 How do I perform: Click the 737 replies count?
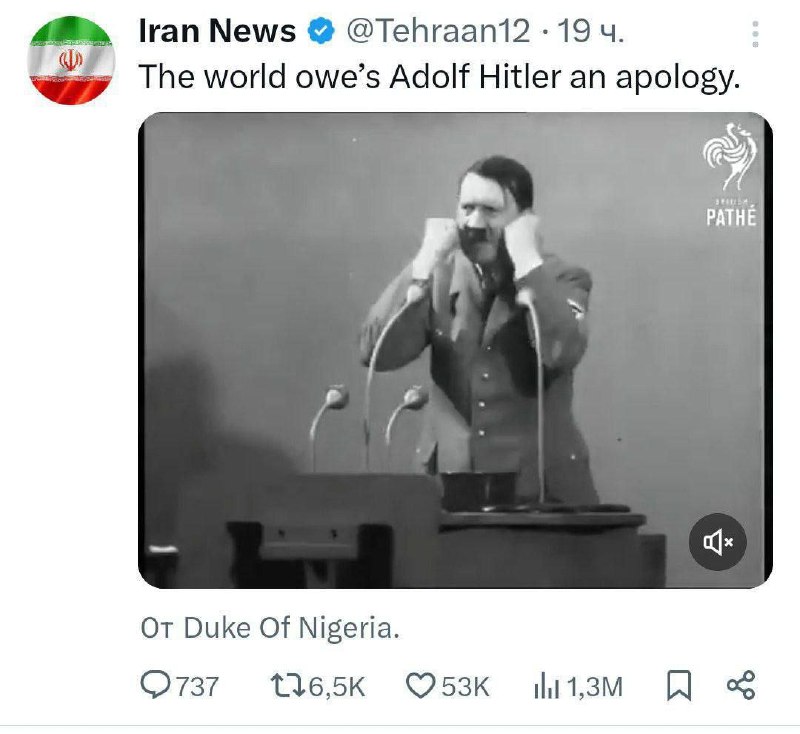pos(197,686)
